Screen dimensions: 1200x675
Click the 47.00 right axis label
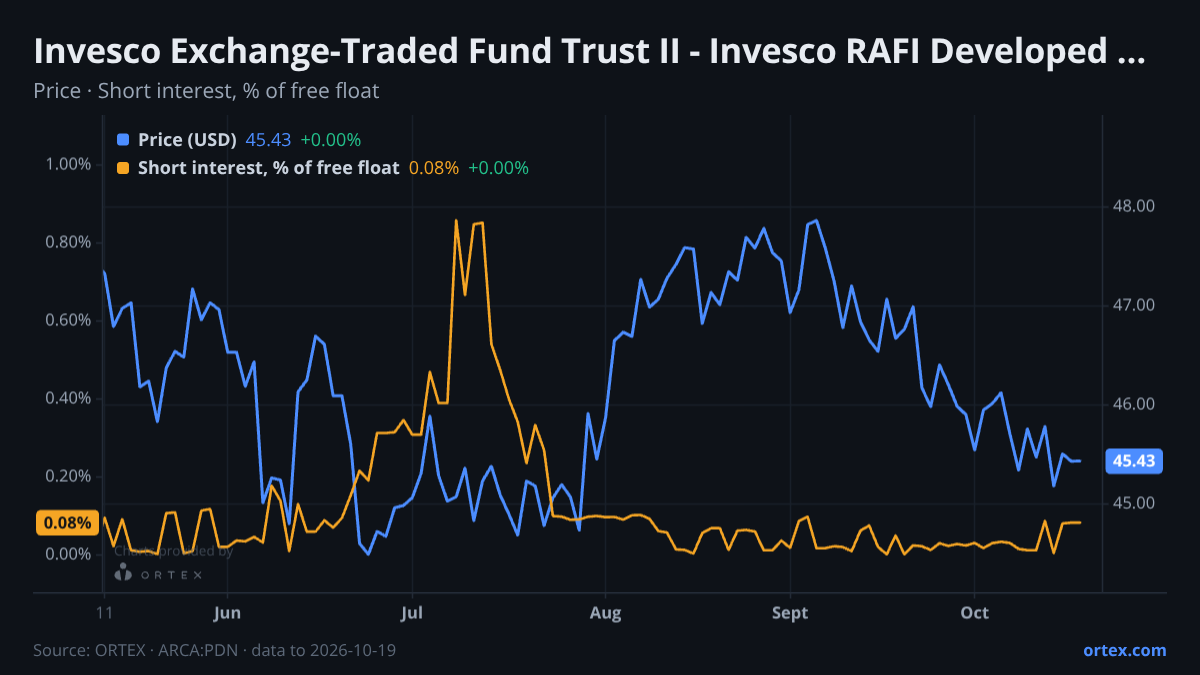click(1133, 305)
